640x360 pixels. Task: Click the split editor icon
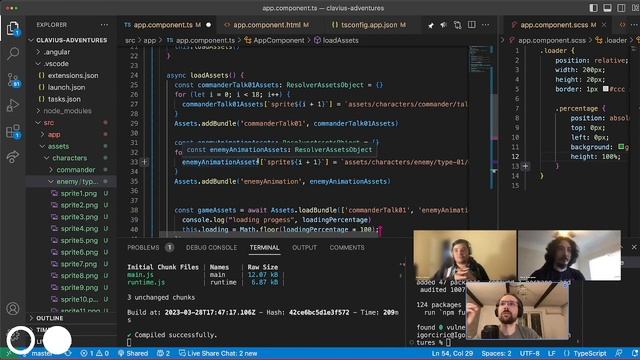(x=471, y=25)
